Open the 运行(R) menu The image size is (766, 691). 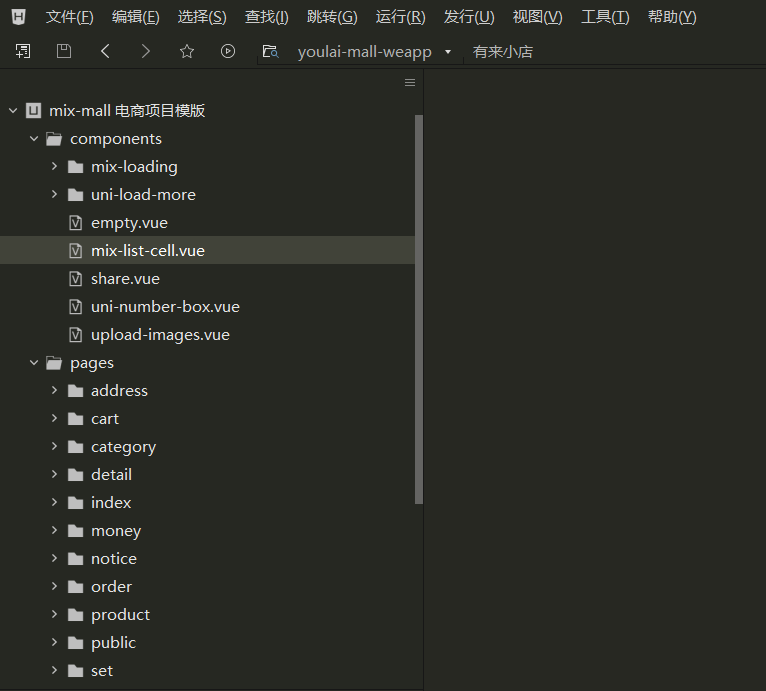pyautogui.click(x=400, y=17)
